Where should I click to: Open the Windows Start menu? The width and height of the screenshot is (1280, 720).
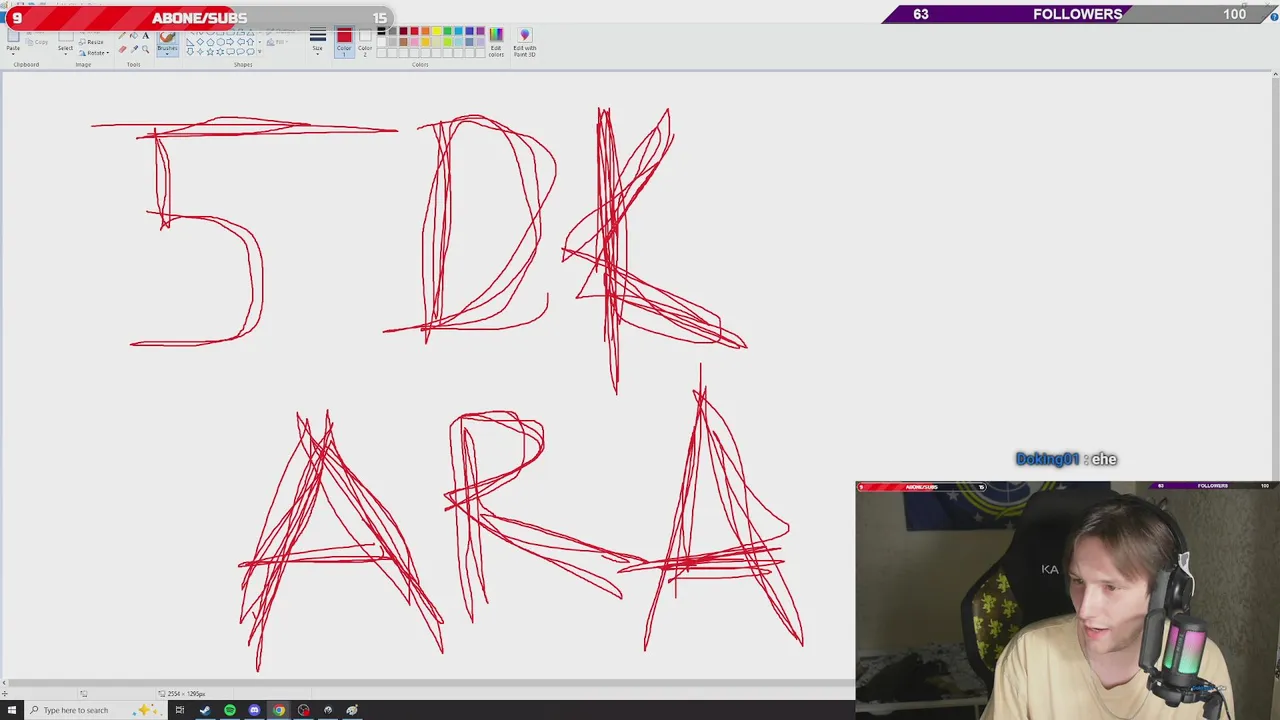[x=12, y=710]
